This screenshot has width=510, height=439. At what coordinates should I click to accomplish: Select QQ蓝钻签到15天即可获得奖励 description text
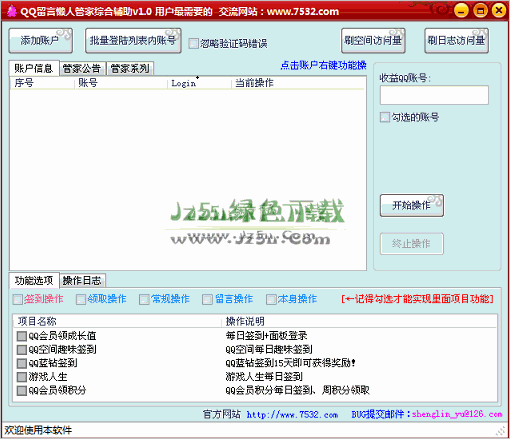[x=290, y=363]
